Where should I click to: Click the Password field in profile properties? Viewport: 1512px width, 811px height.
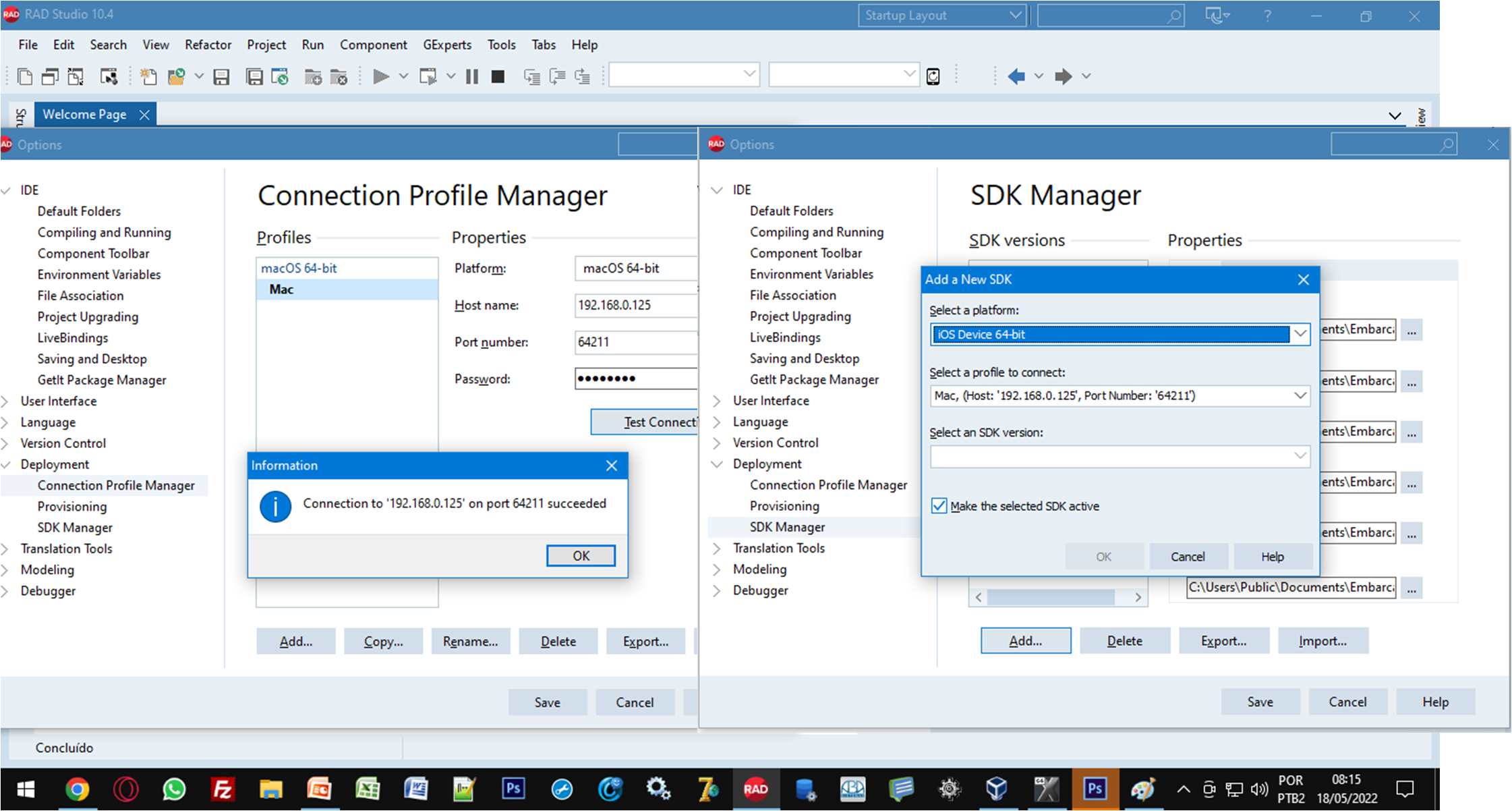click(636, 379)
